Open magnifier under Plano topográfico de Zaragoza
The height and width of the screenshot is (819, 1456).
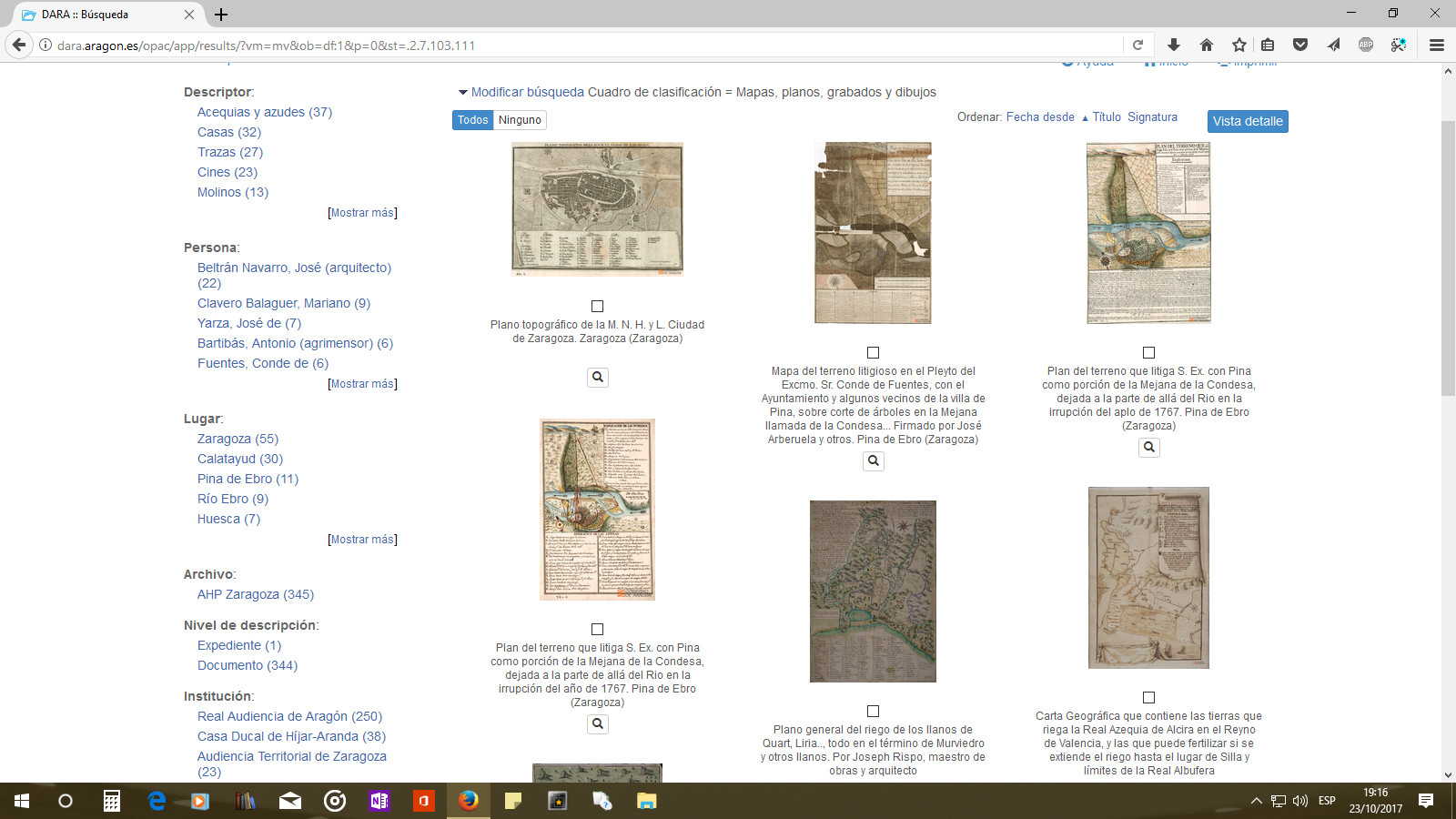point(598,377)
